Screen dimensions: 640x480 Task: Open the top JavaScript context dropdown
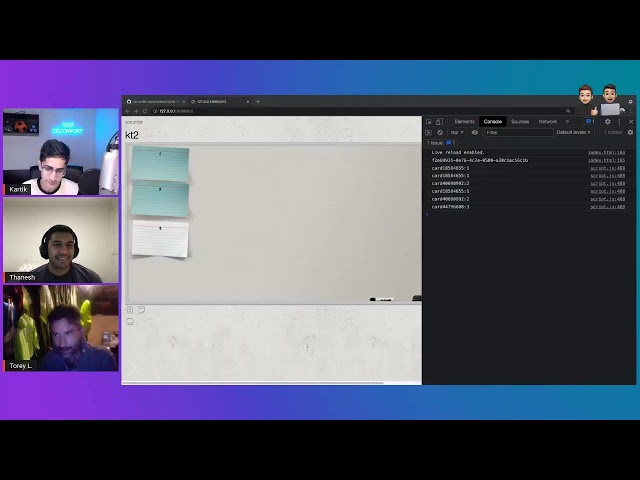[x=457, y=133]
